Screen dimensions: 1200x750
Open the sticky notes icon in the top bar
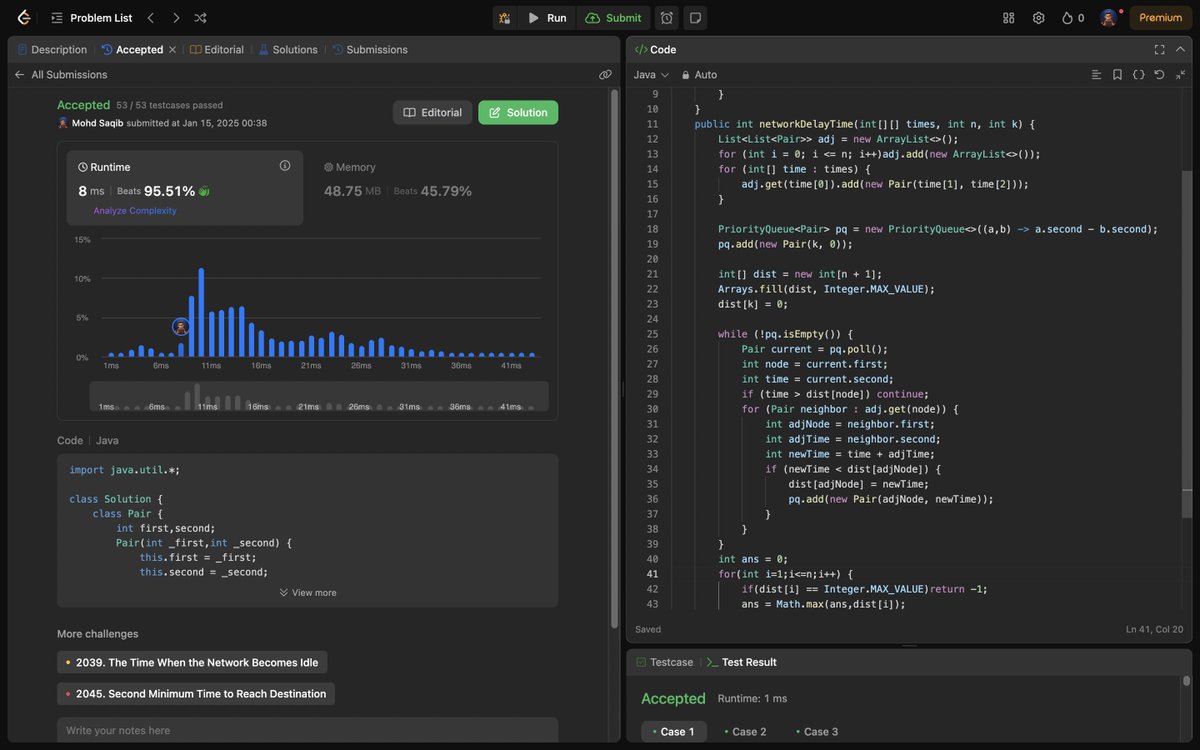point(696,18)
